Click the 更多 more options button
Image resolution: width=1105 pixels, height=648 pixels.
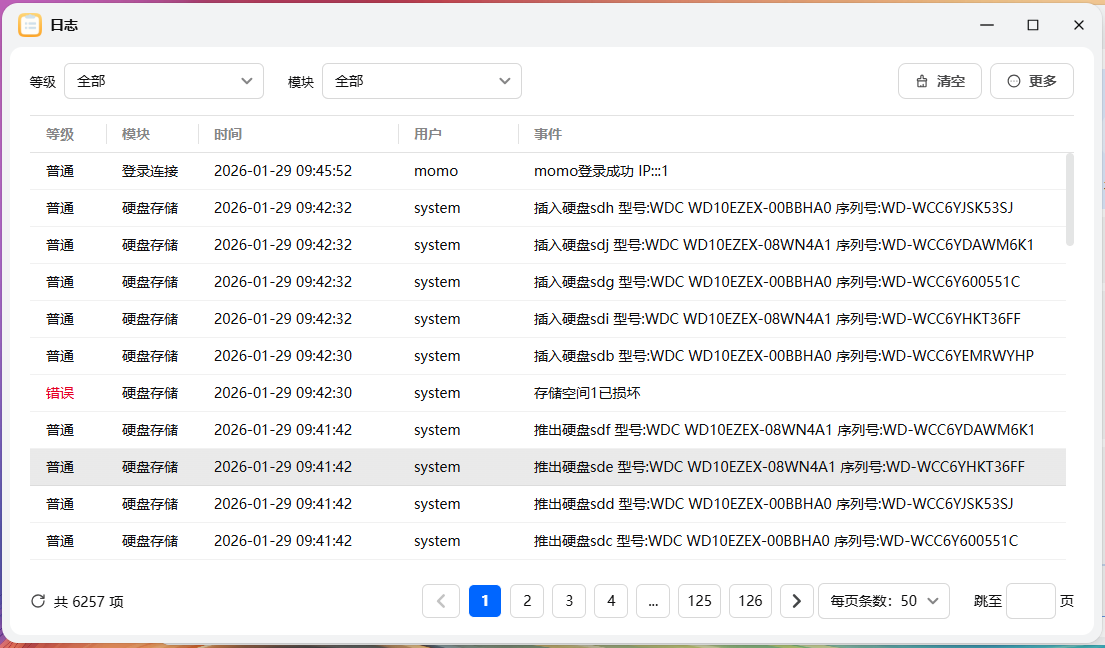[x=1031, y=80]
